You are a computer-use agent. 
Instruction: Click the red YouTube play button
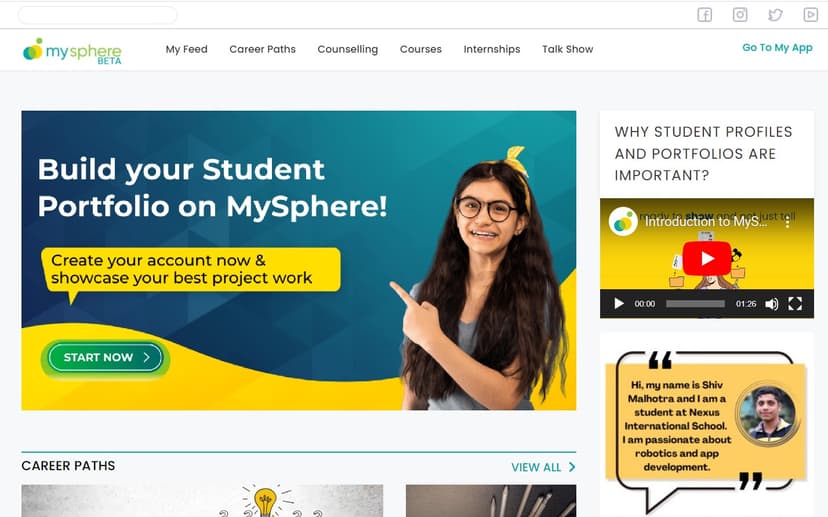click(x=707, y=258)
